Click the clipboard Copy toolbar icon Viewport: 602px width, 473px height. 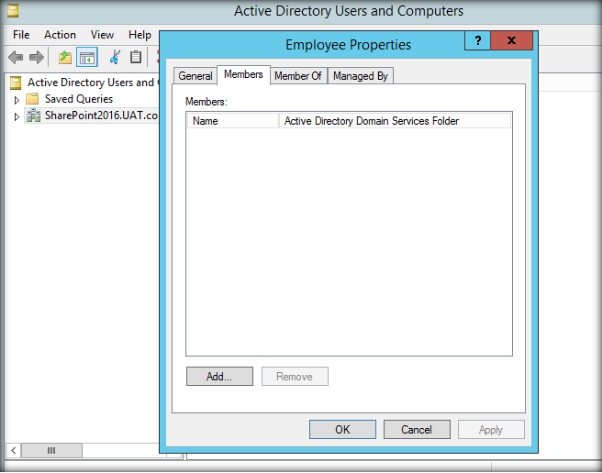point(136,57)
